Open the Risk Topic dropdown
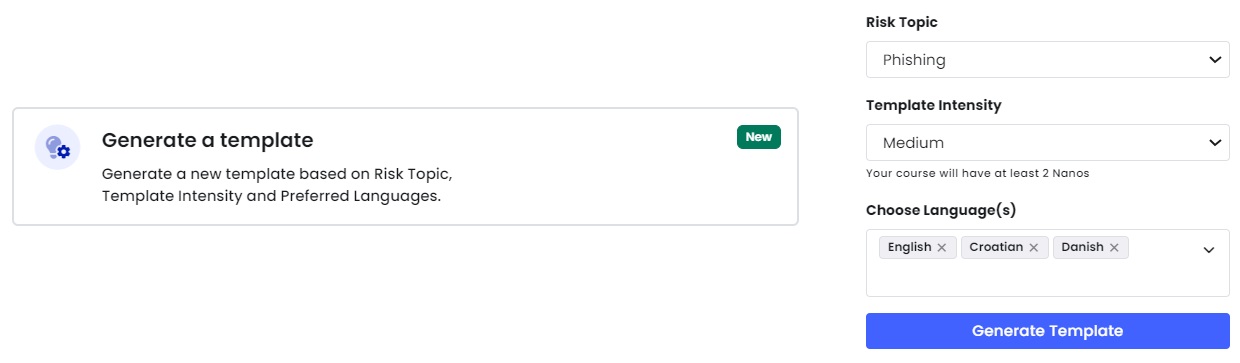The width and height of the screenshot is (1240, 363). point(1048,60)
